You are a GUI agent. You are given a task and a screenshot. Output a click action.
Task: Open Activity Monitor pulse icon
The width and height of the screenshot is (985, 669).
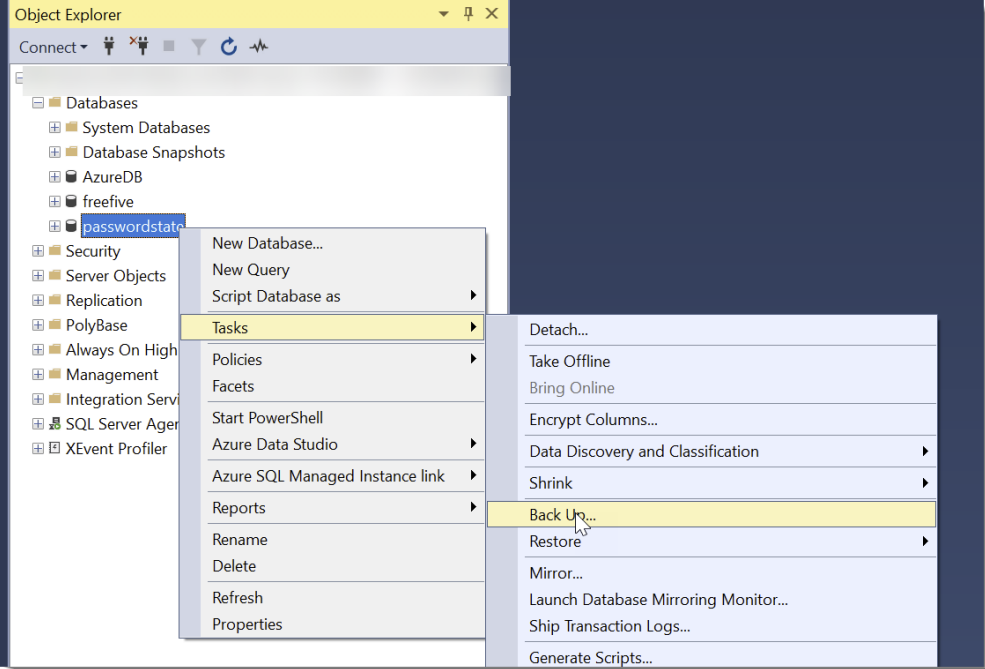259,46
